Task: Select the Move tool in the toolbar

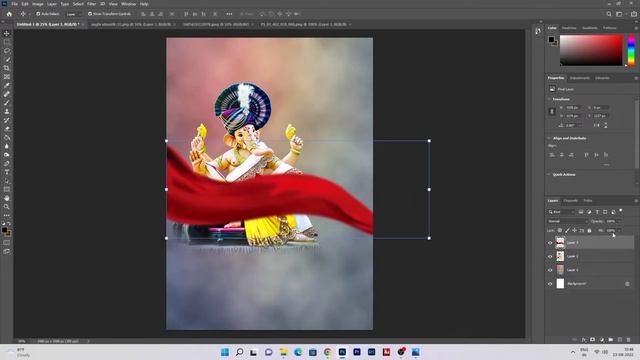Action: point(7,33)
